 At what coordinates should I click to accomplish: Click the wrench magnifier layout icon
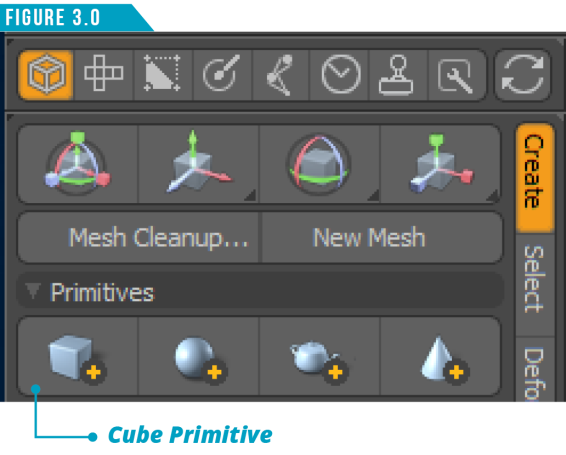[456, 75]
